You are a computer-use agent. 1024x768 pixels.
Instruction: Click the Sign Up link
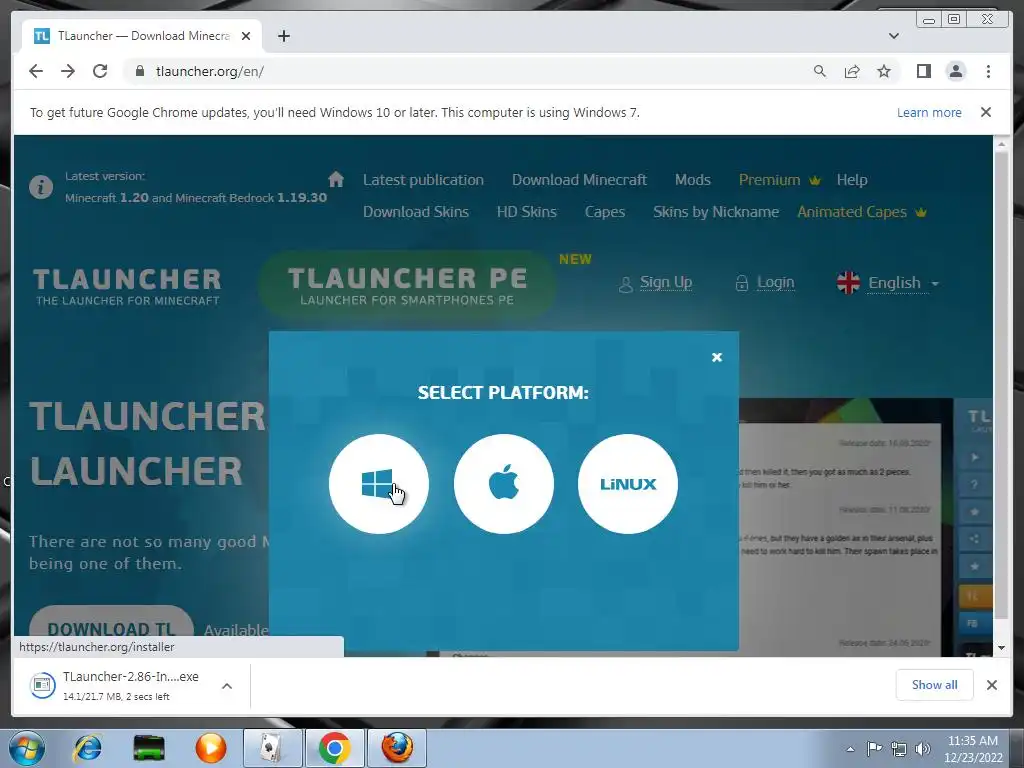point(665,282)
